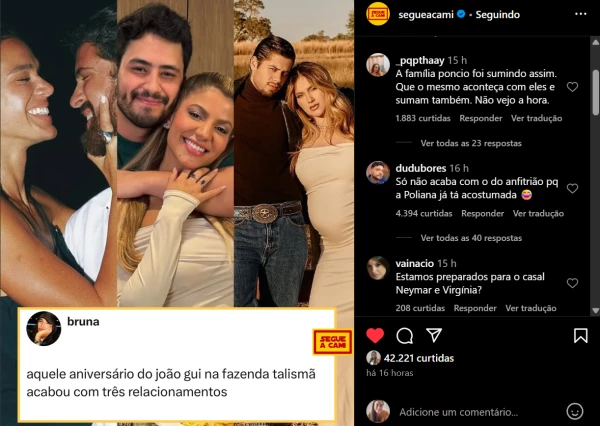Unlike the post with the red heart
The width and height of the screenshot is (600, 426).
coord(375,336)
